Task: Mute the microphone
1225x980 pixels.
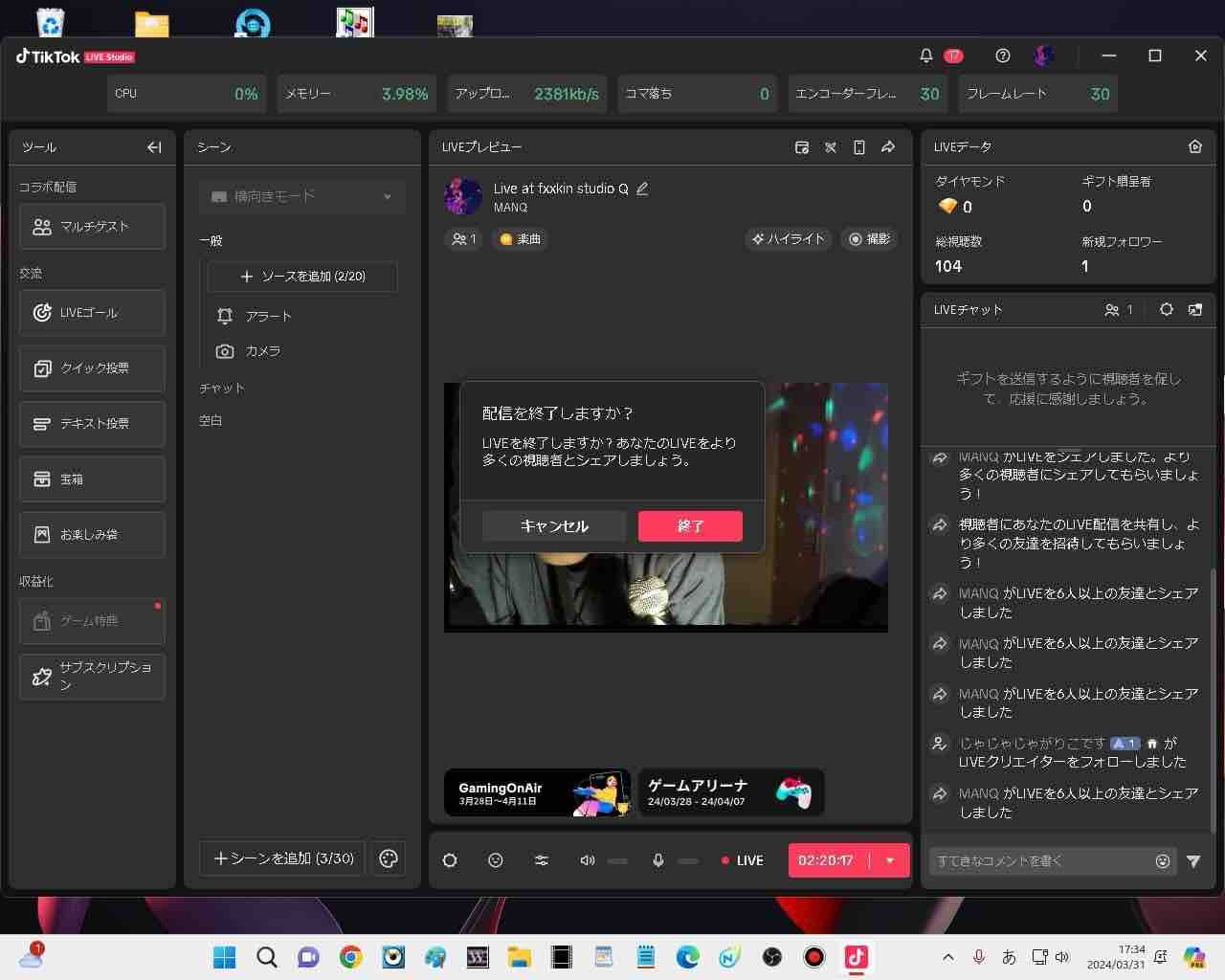Action: pyautogui.click(x=658, y=860)
